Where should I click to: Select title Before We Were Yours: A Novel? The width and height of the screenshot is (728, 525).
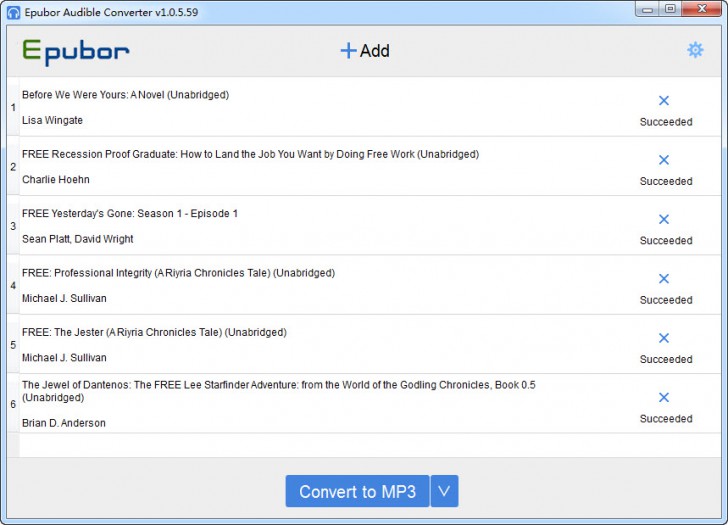(125, 95)
